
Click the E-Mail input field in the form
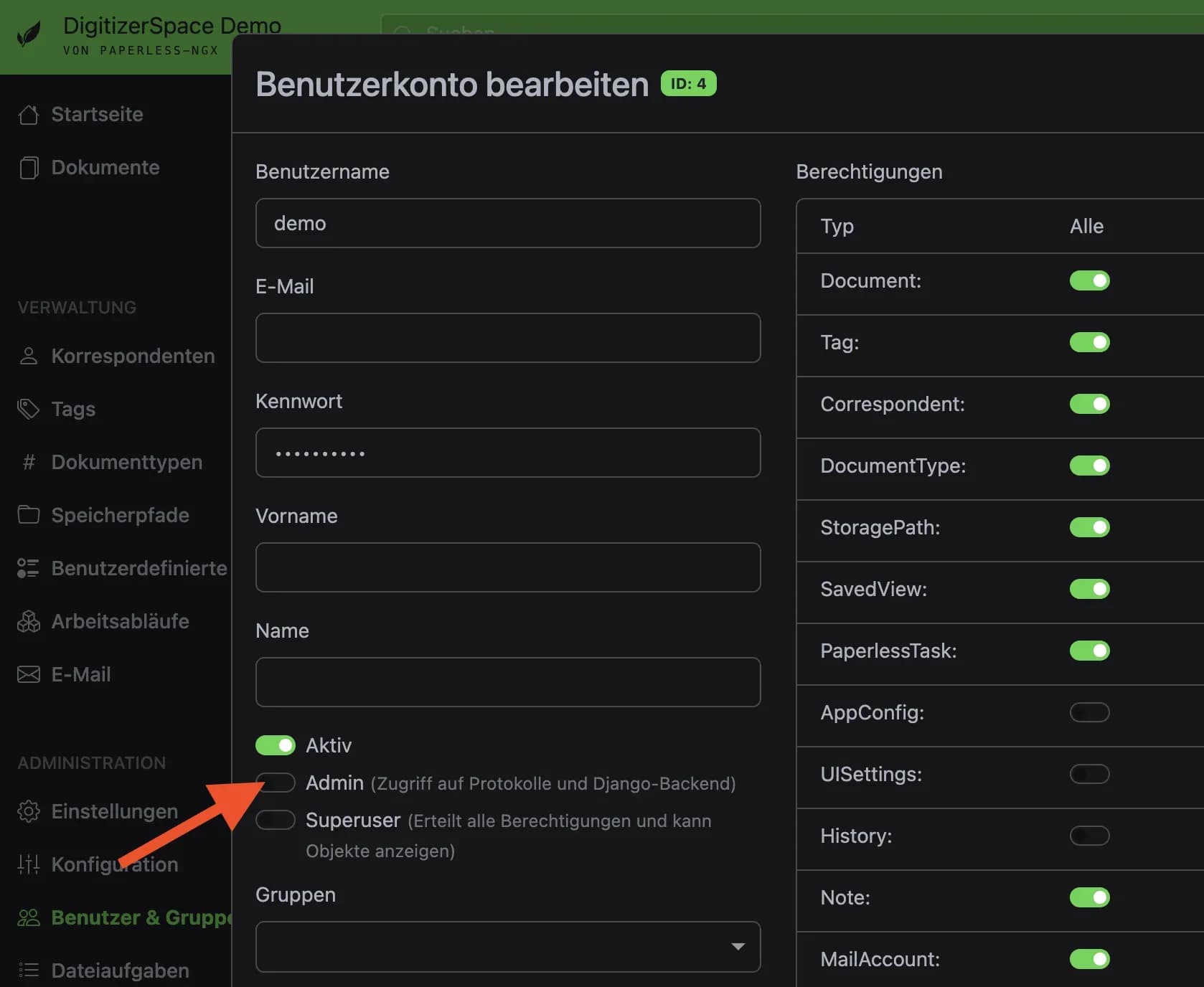(x=508, y=338)
